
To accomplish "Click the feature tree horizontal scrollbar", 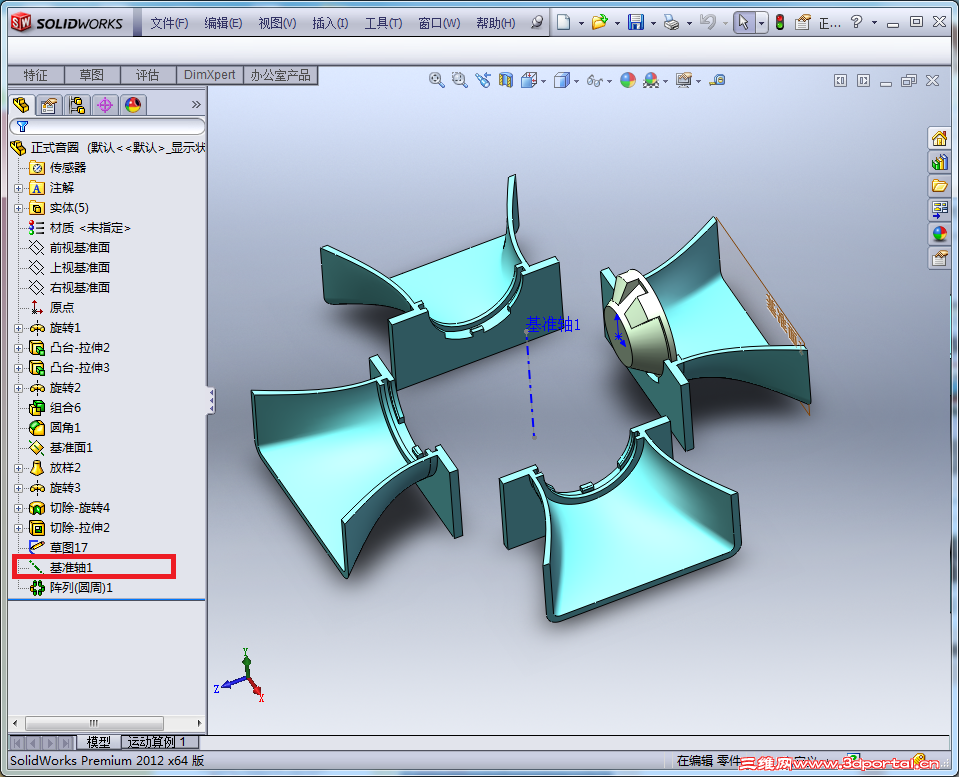I will pos(94,723).
